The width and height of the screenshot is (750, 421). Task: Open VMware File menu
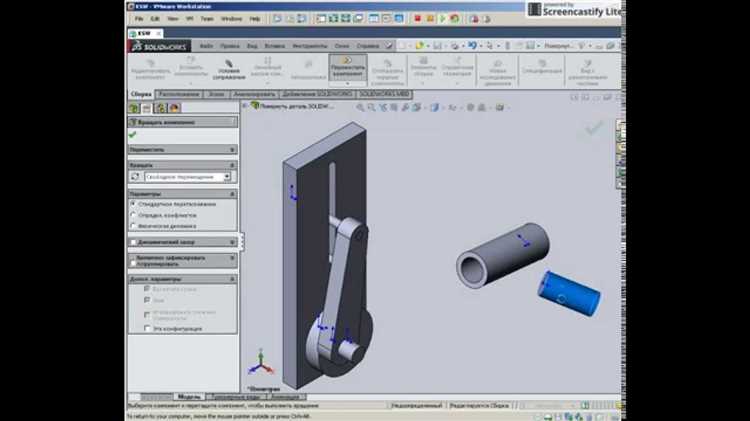[x=139, y=19]
